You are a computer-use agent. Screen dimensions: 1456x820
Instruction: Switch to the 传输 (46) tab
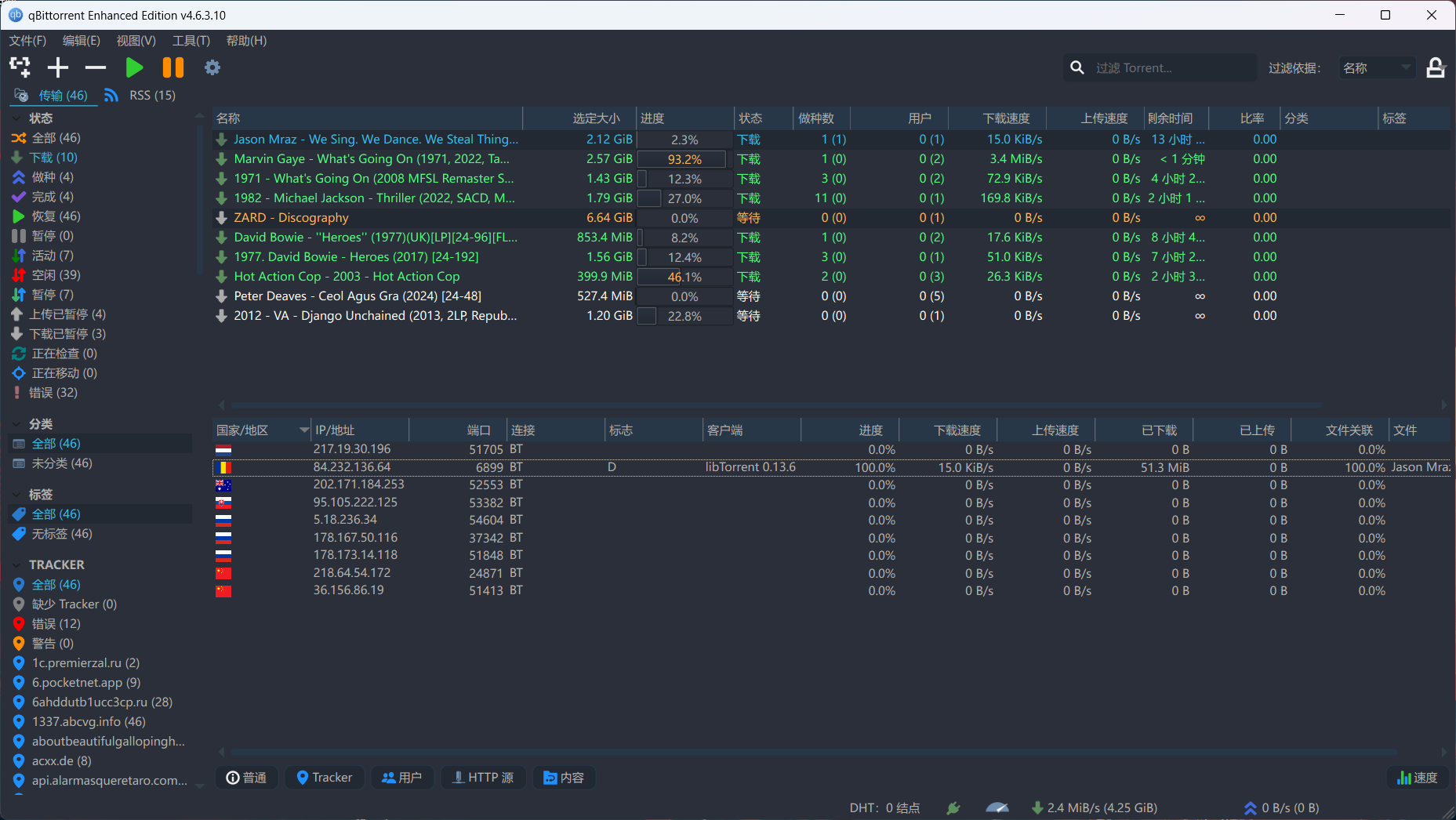[x=52, y=96]
